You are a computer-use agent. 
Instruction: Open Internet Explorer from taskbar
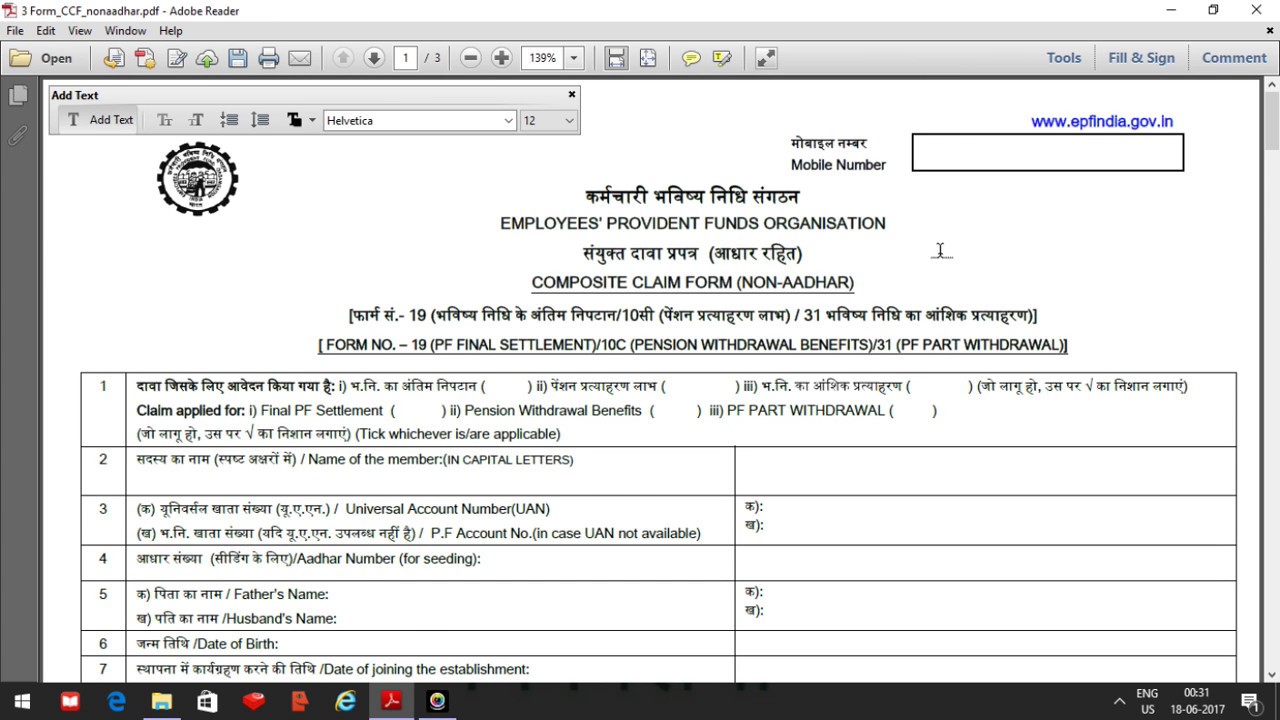point(345,702)
